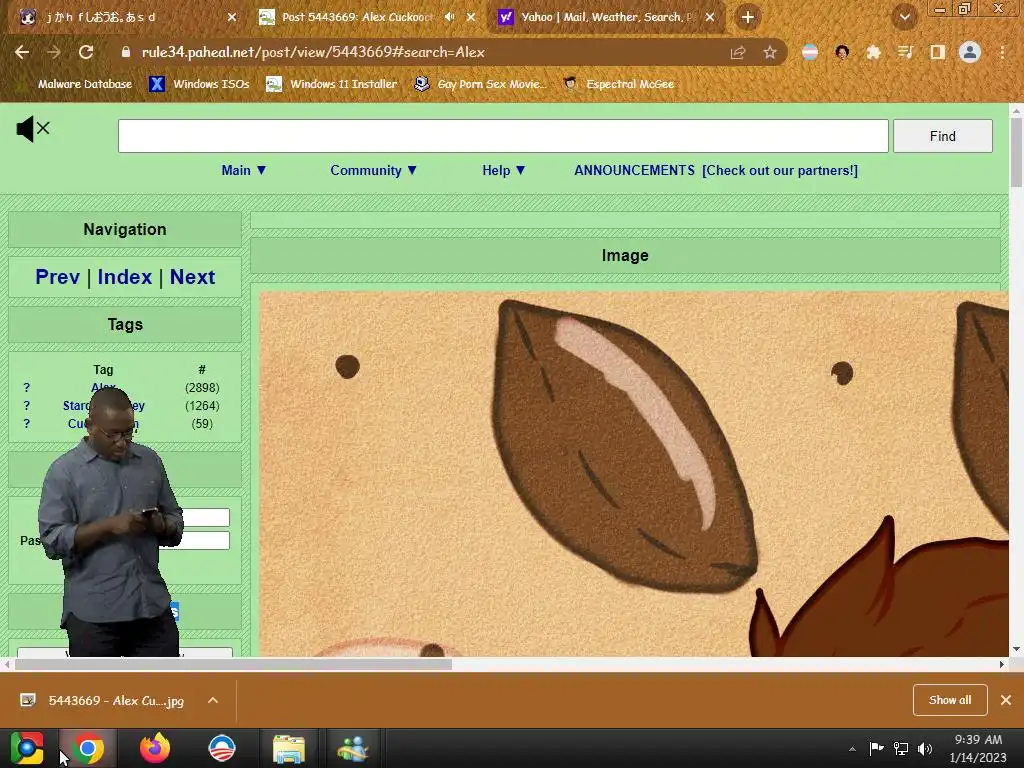
Task: Click the browser Forward arrow
Action: pyautogui.click(x=54, y=52)
